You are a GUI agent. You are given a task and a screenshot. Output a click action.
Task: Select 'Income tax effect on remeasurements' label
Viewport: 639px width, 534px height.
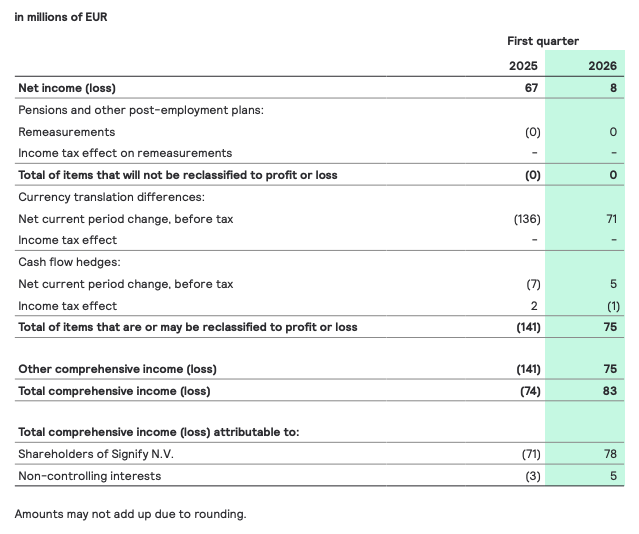pos(125,153)
